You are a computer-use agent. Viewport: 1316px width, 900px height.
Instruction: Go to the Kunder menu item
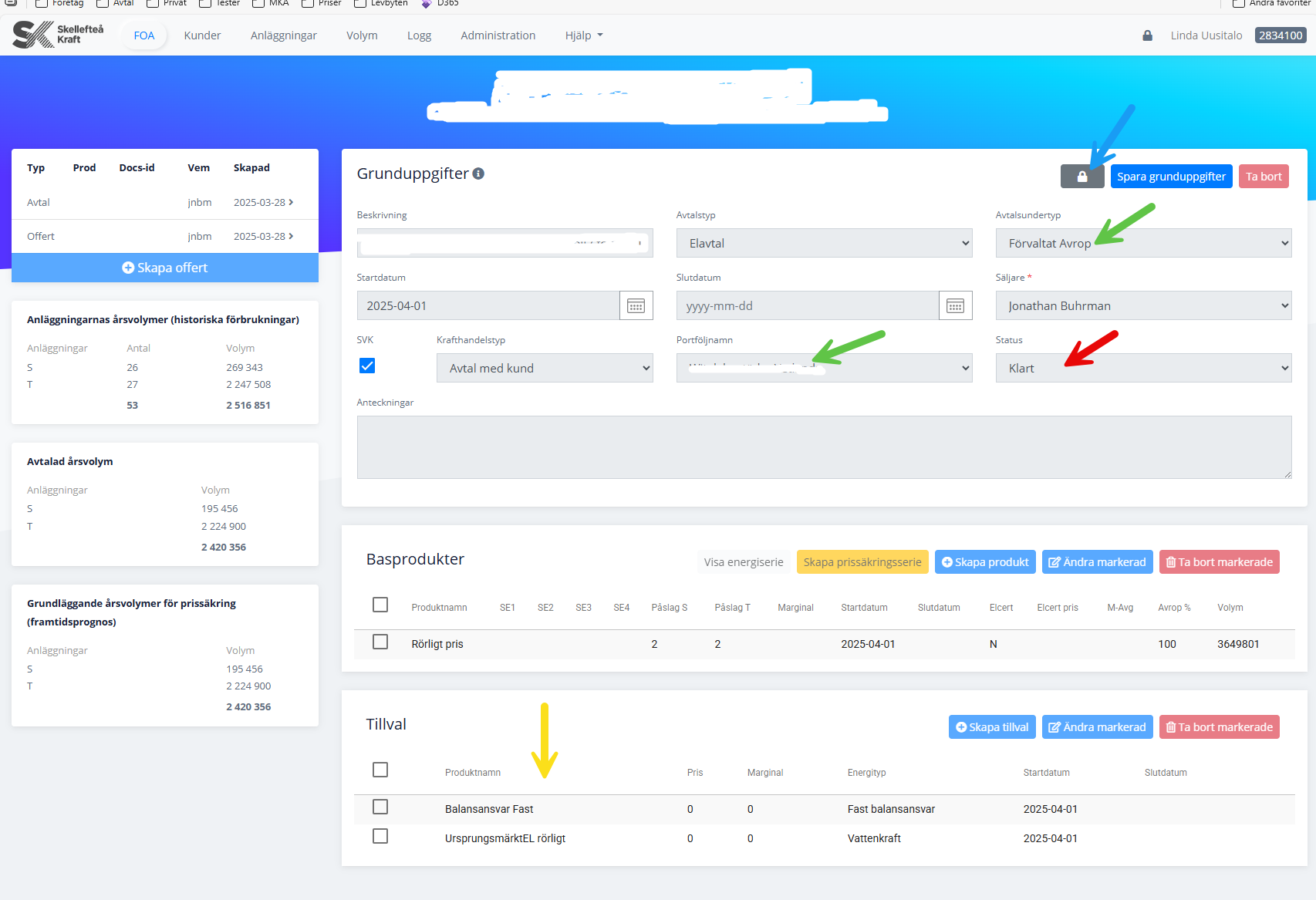point(202,35)
